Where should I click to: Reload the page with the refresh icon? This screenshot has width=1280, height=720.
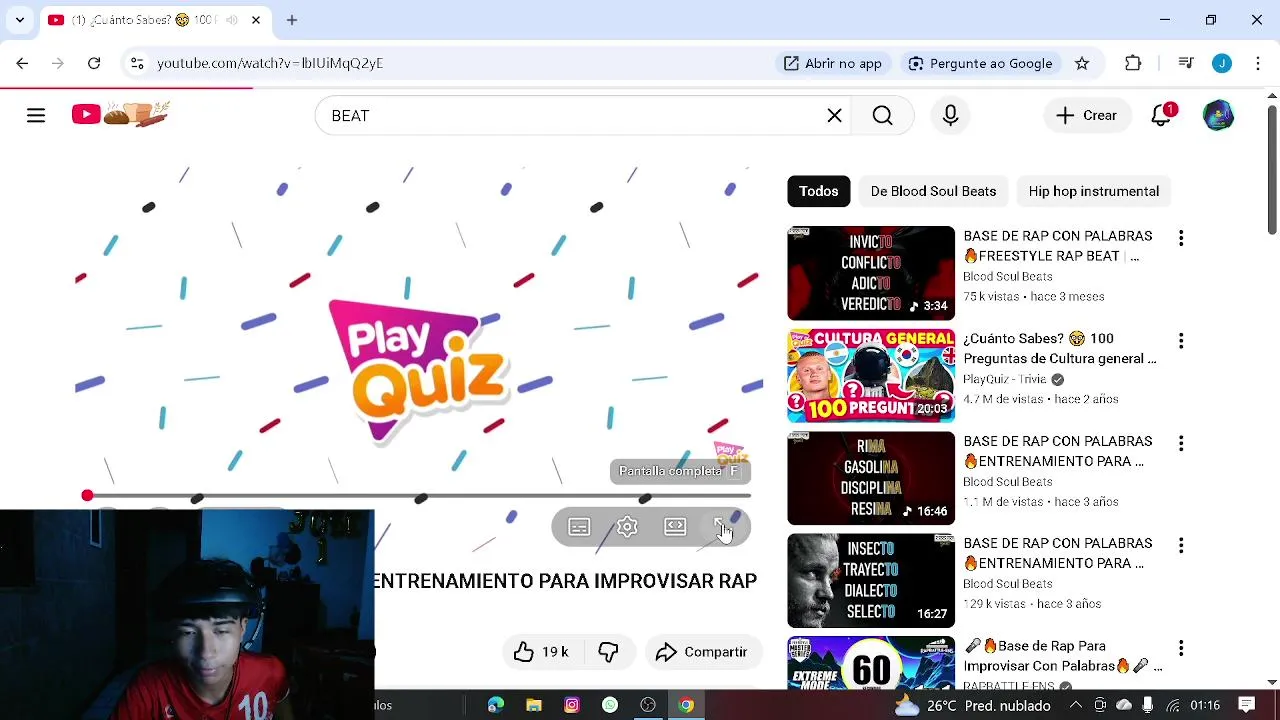94,63
